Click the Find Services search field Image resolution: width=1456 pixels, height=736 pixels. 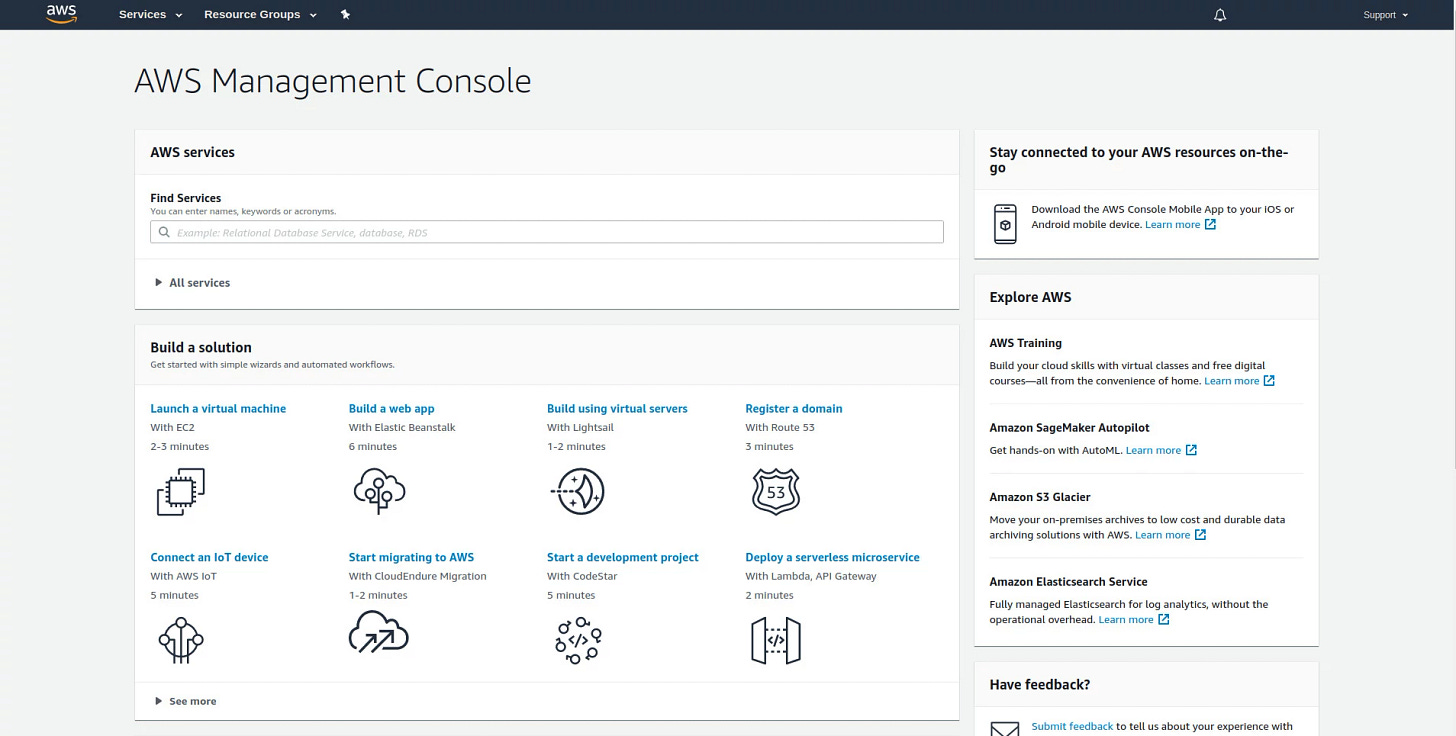pos(547,231)
